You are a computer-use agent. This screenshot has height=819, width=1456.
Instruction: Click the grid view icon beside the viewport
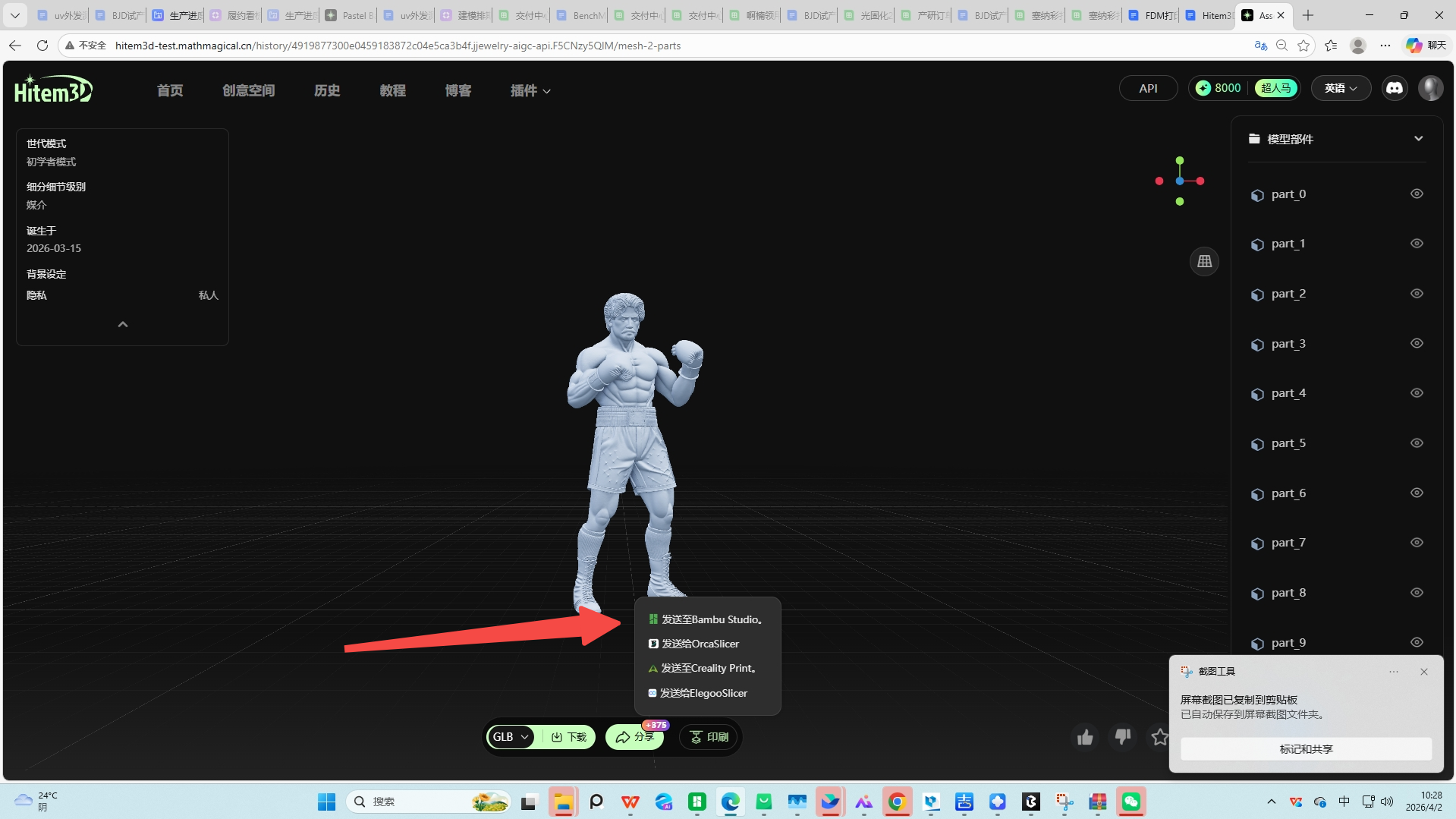[x=1204, y=261]
